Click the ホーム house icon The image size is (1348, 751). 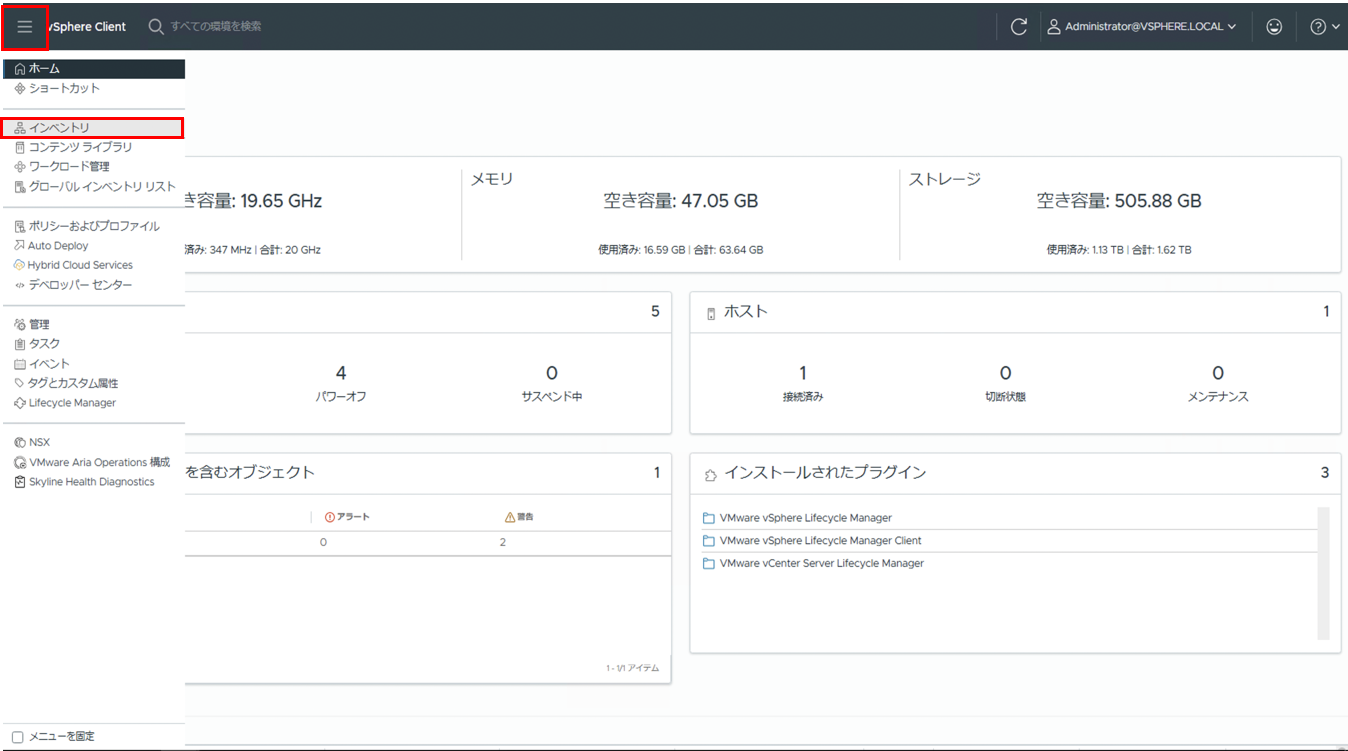tap(20, 69)
